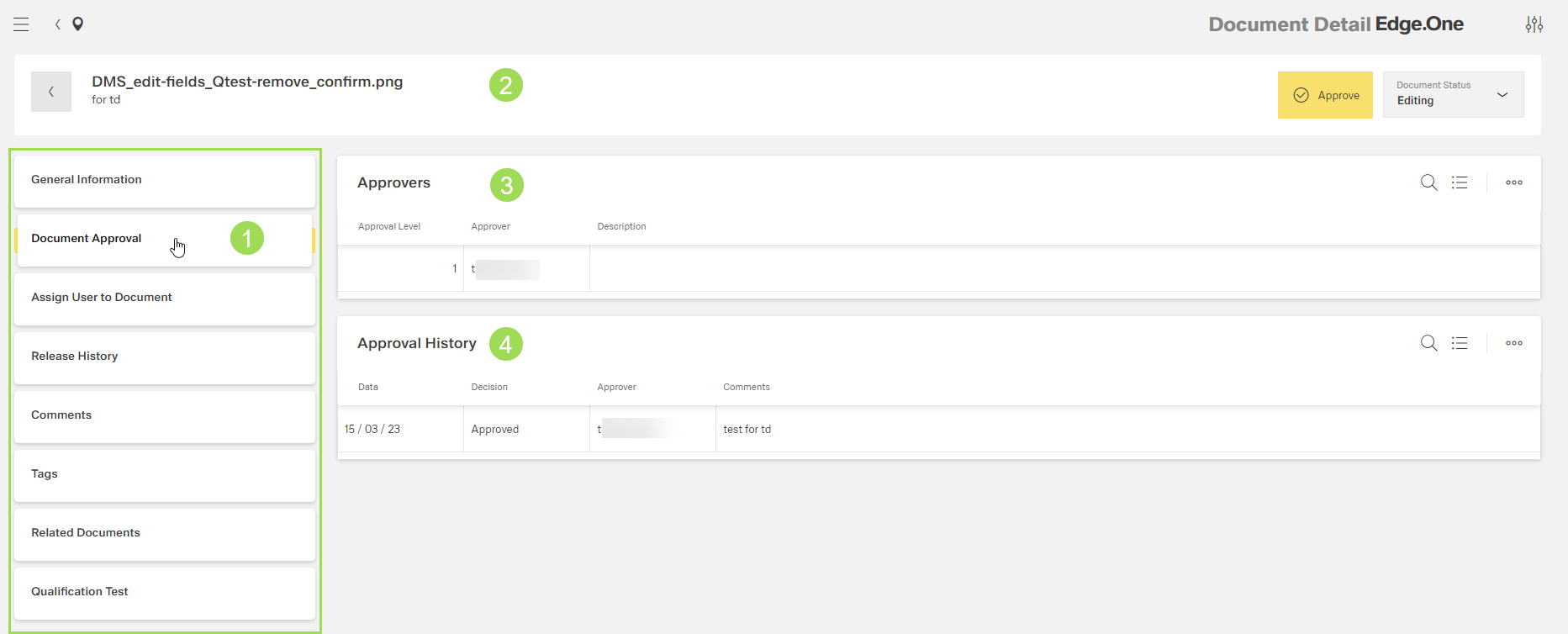
Task: Click the Approved history row dated 15/03/23
Action: [x=495, y=430]
